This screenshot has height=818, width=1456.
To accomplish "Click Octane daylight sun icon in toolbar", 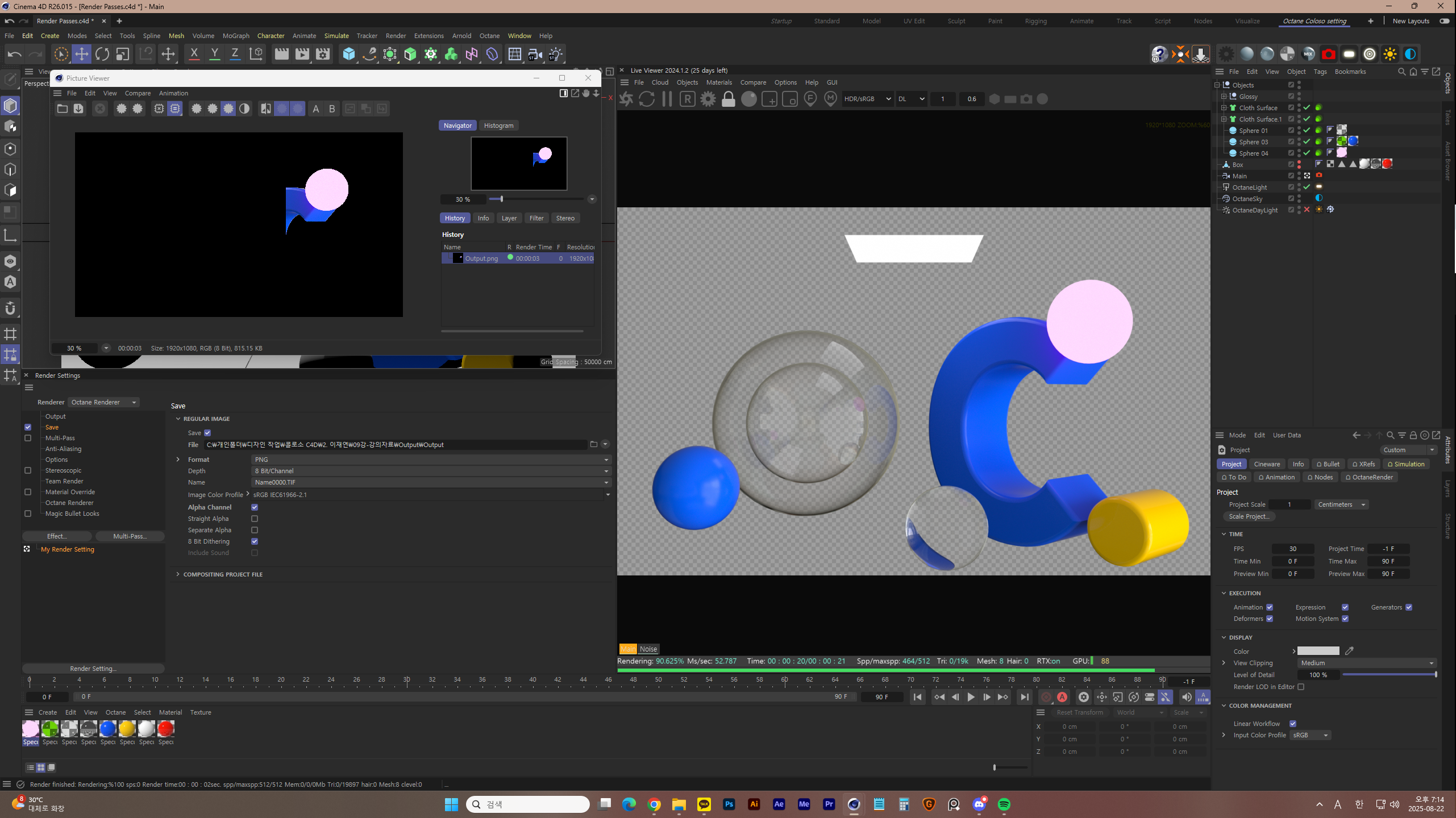I will click(x=1390, y=54).
